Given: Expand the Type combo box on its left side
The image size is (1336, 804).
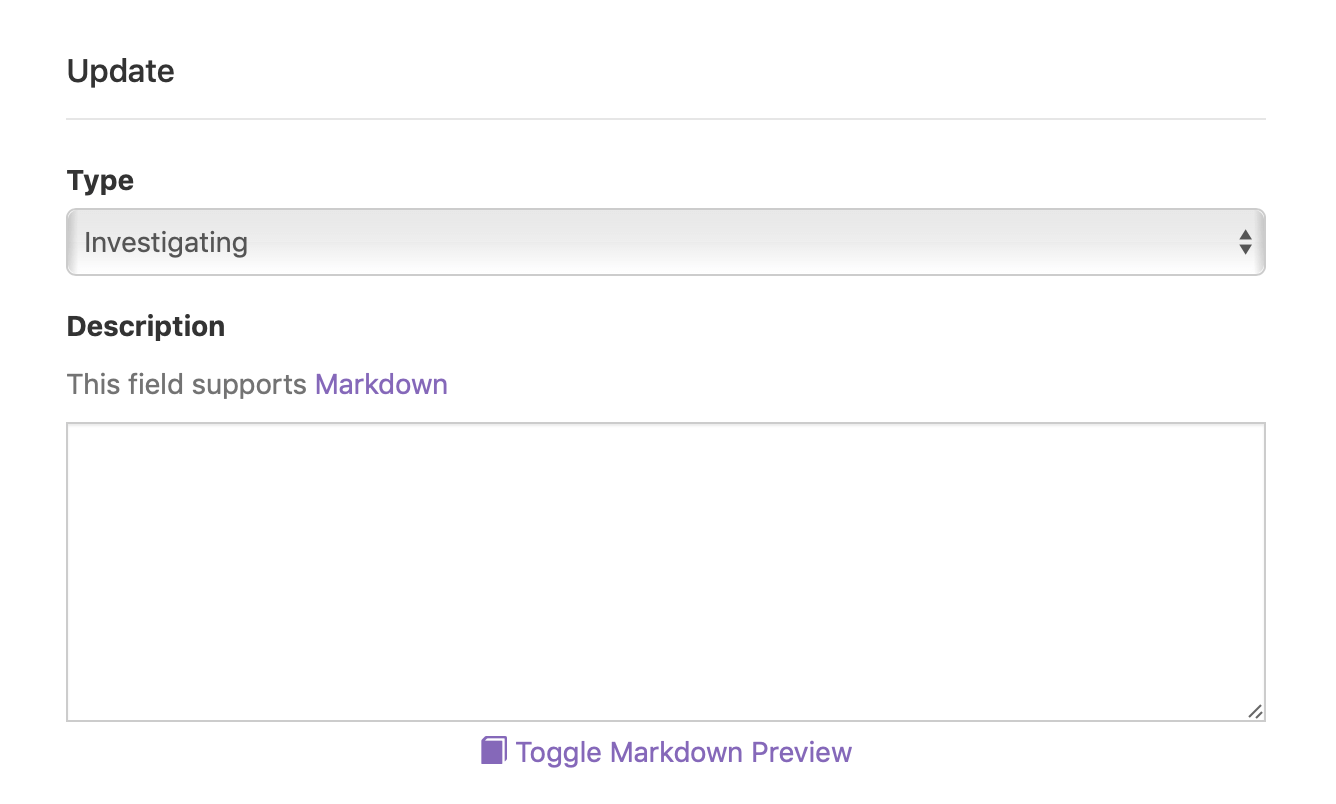Looking at the screenshot, I should coord(166,242).
